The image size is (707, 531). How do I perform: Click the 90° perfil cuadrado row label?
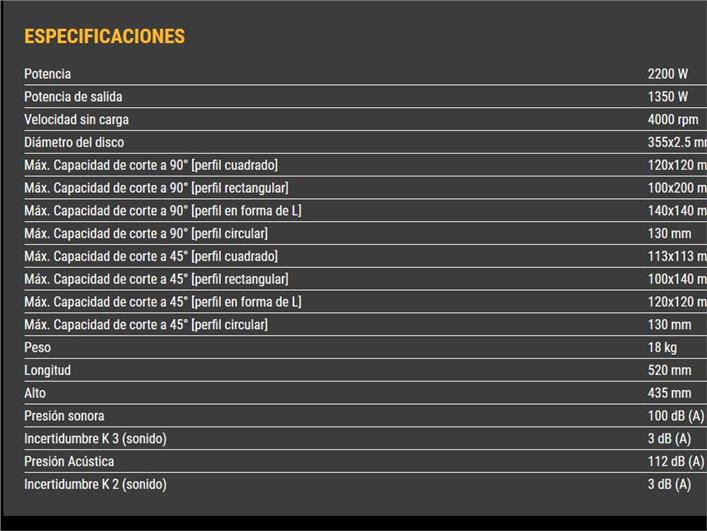150,165
